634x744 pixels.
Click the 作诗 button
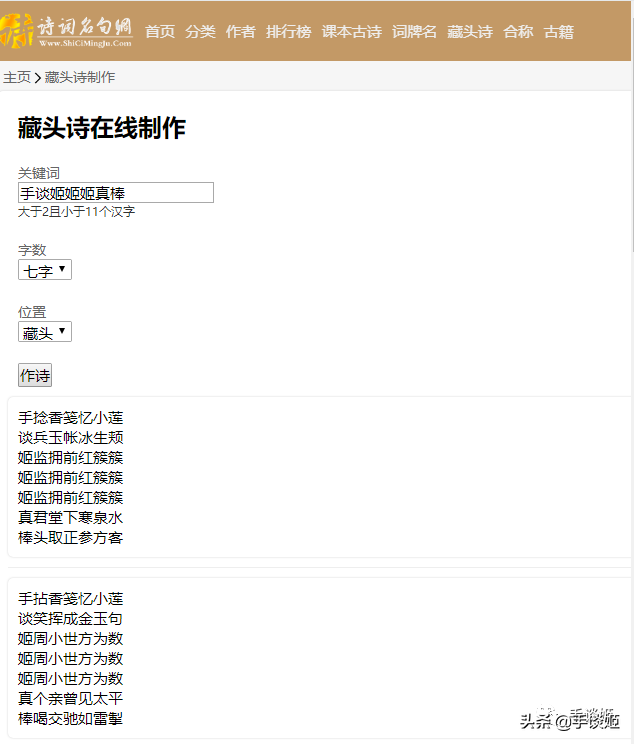pyautogui.click(x=35, y=375)
